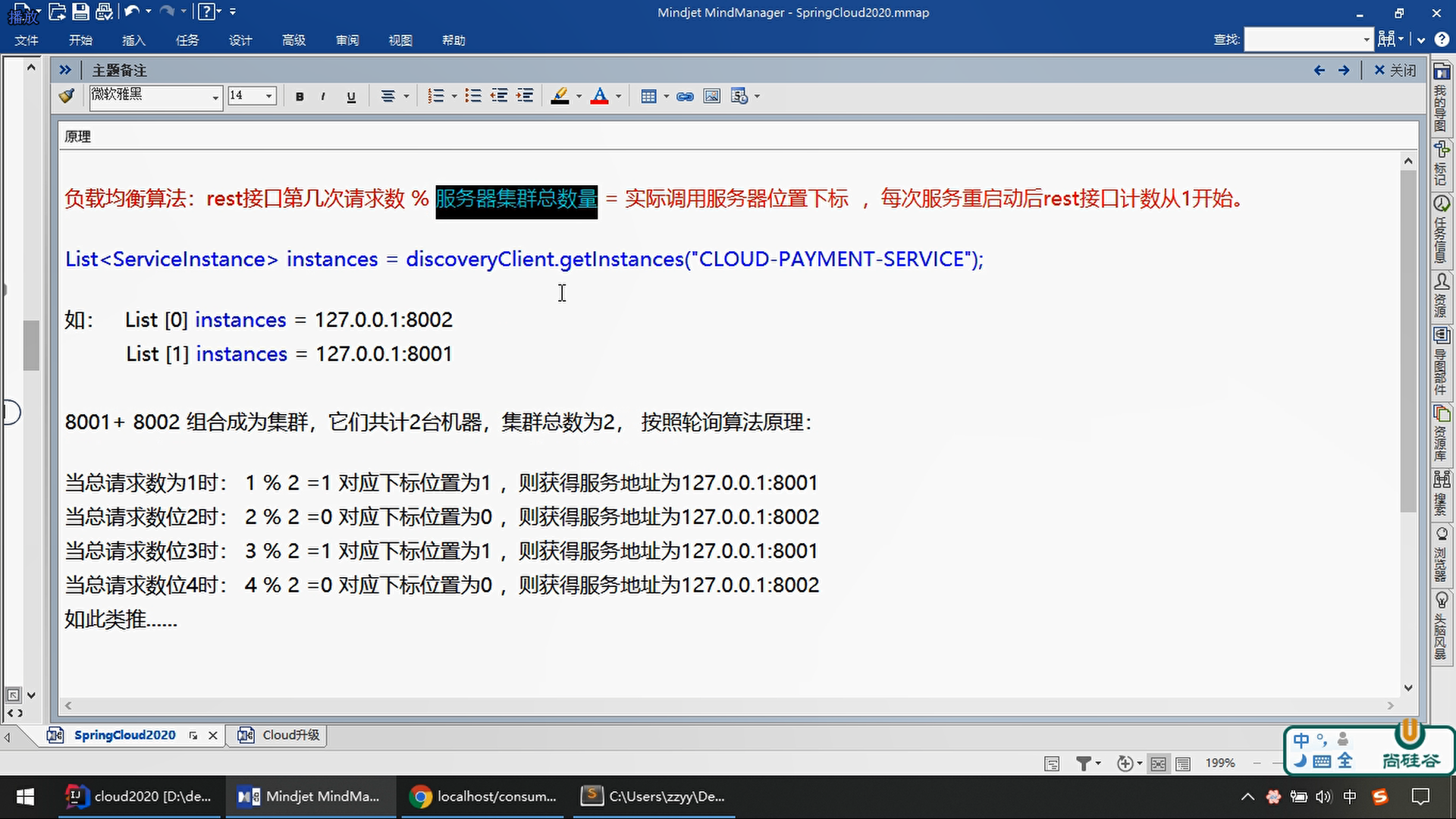Click the format painter brush in notes toolbar
Image resolution: width=1456 pixels, height=819 pixels.
pyautogui.click(x=67, y=96)
